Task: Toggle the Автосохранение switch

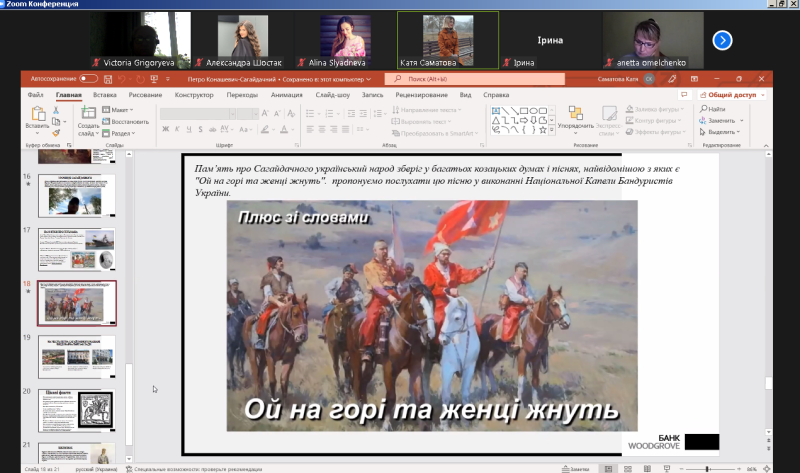Action: click(88, 79)
